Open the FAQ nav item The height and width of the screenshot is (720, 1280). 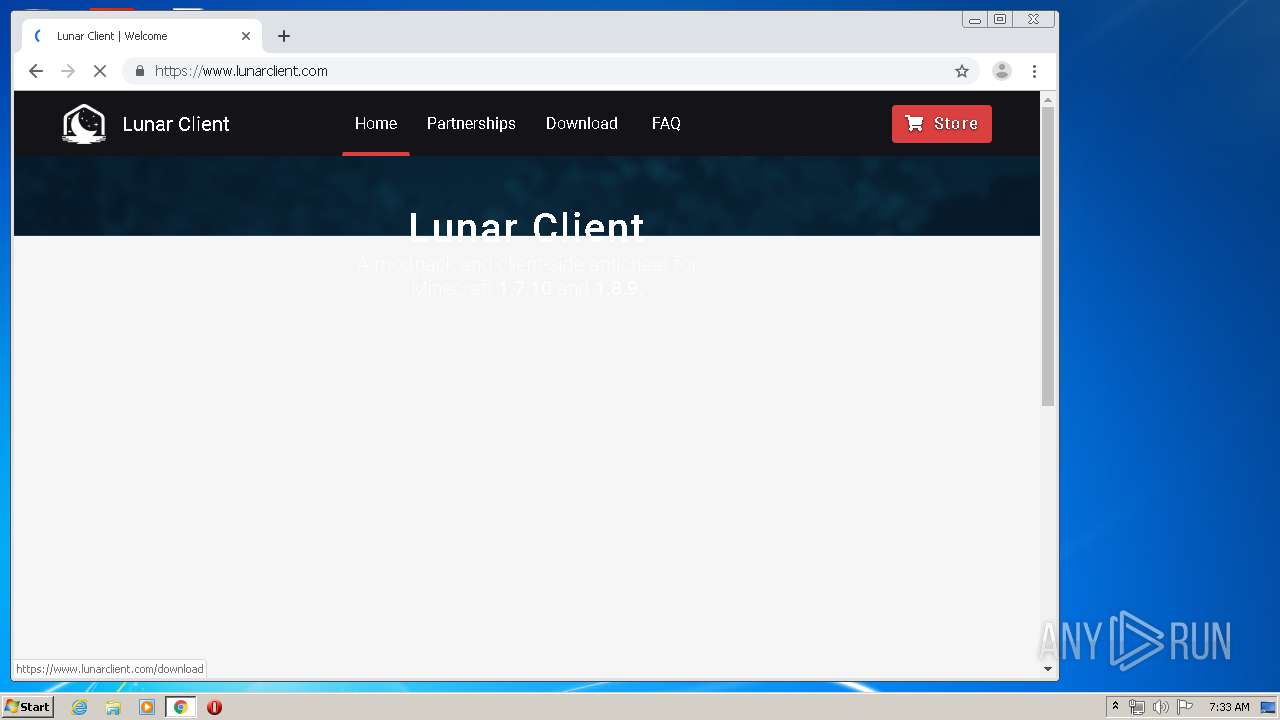tap(666, 123)
